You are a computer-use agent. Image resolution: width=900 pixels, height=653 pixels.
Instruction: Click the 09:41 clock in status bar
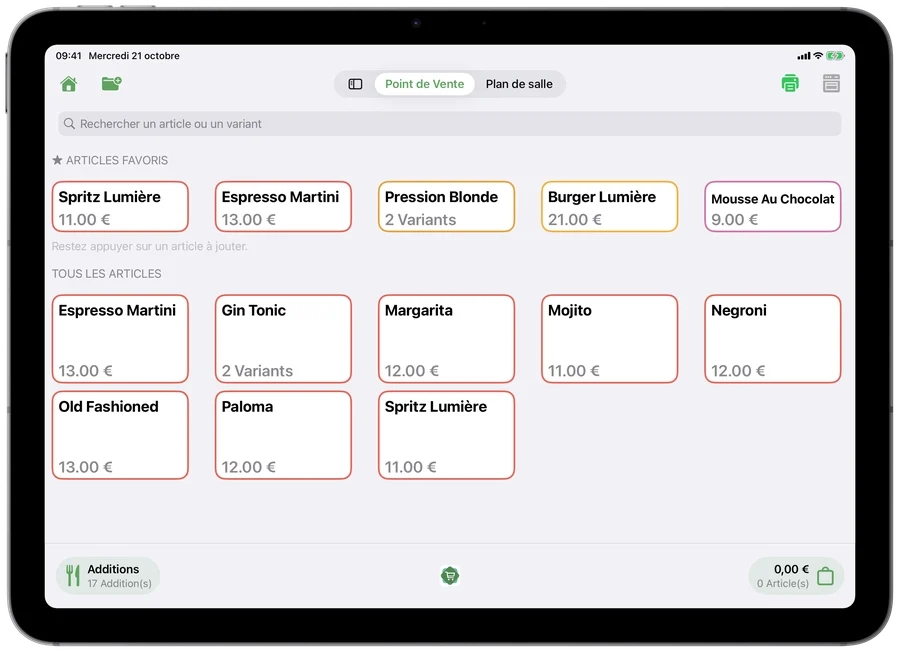tap(68, 56)
